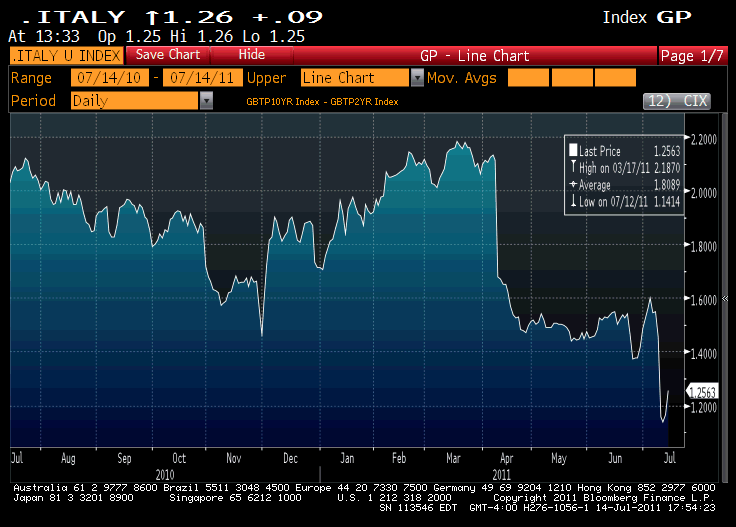Click the GBTP10YR Index - GBTP2YR Index label

tap(322, 102)
